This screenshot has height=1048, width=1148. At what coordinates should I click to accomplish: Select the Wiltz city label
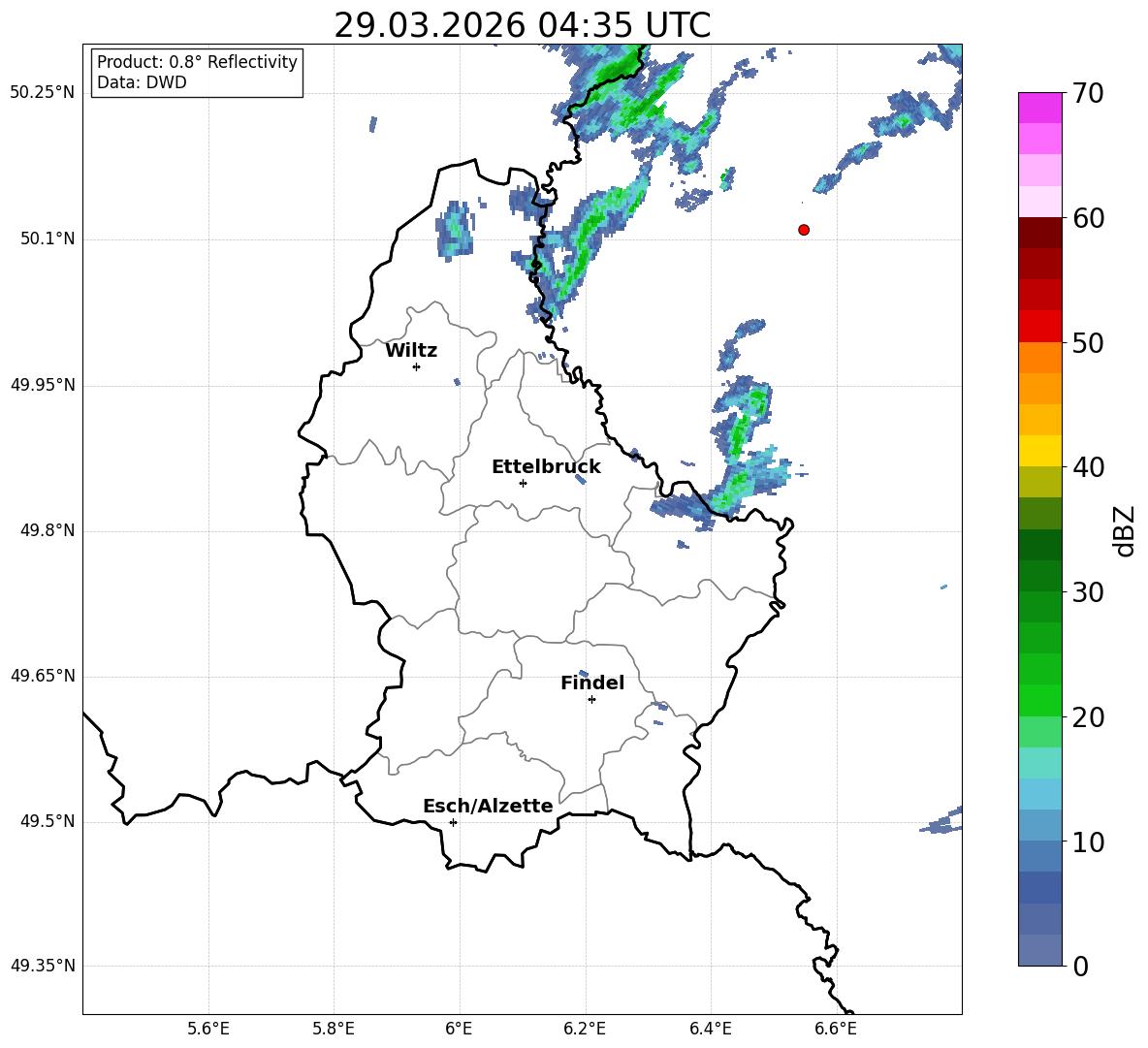point(411,351)
